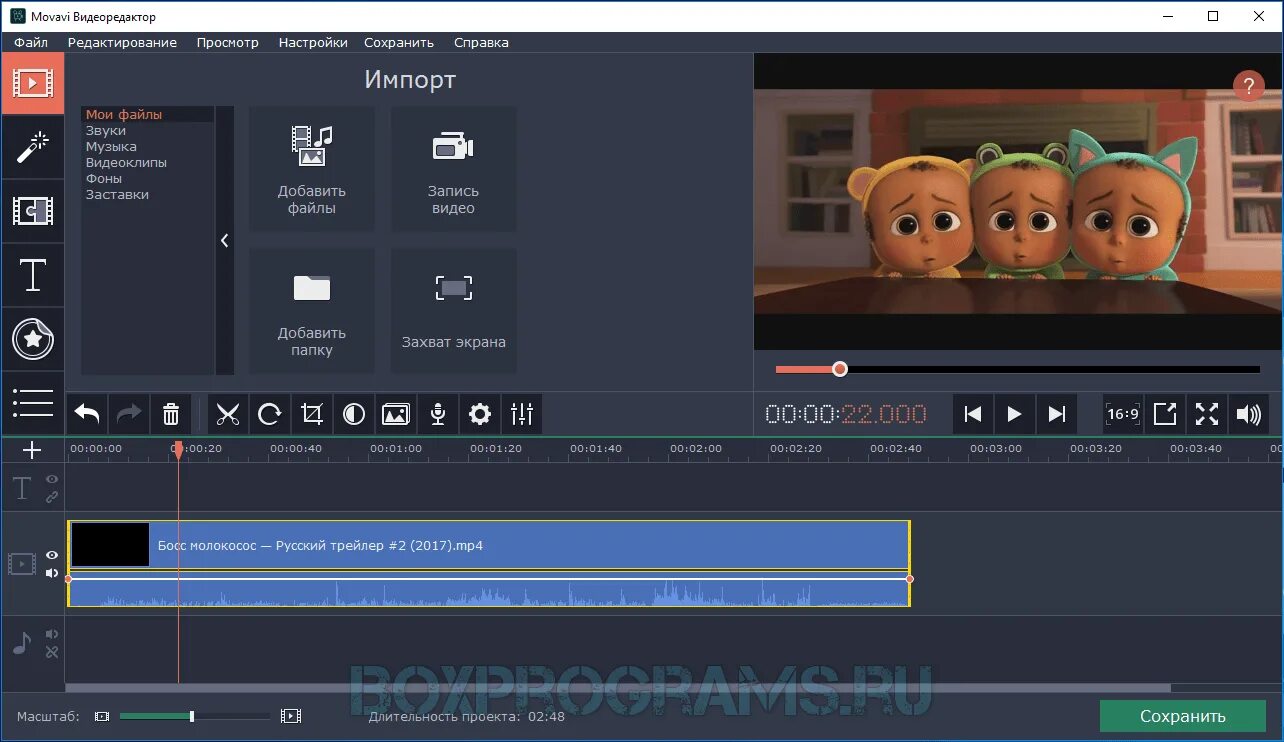The width and height of the screenshot is (1284, 742).
Task: Toggle link on the music track
Action: 52,652
